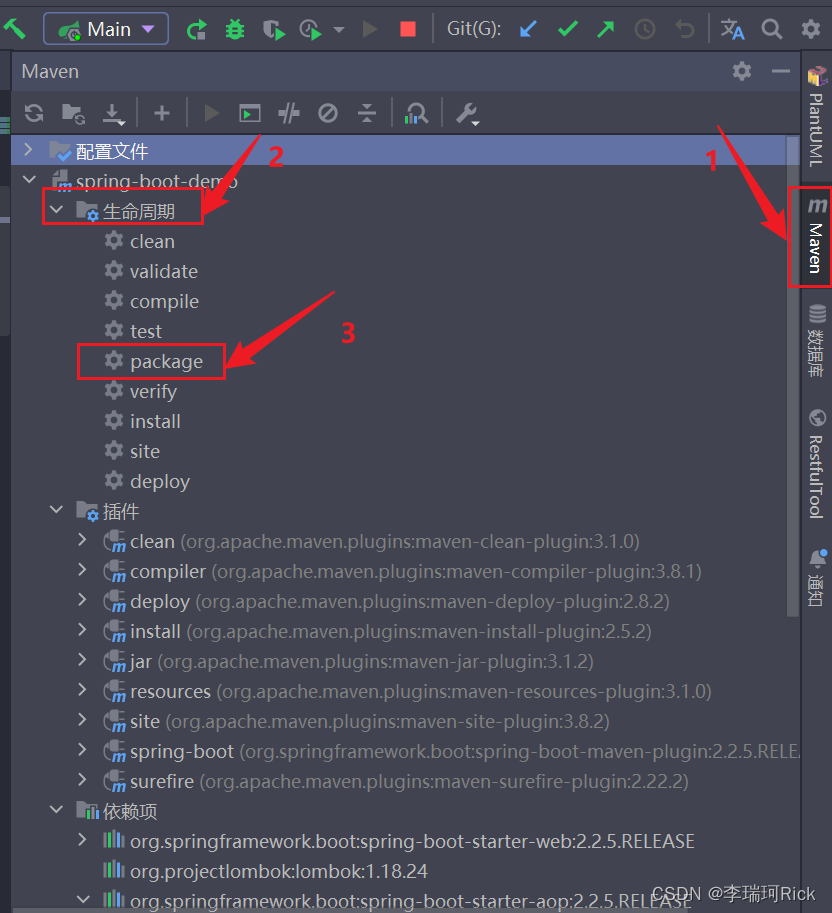Open IDE settings gear in top toolbar
Image resolution: width=832 pixels, height=913 pixels.
coord(810,29)
